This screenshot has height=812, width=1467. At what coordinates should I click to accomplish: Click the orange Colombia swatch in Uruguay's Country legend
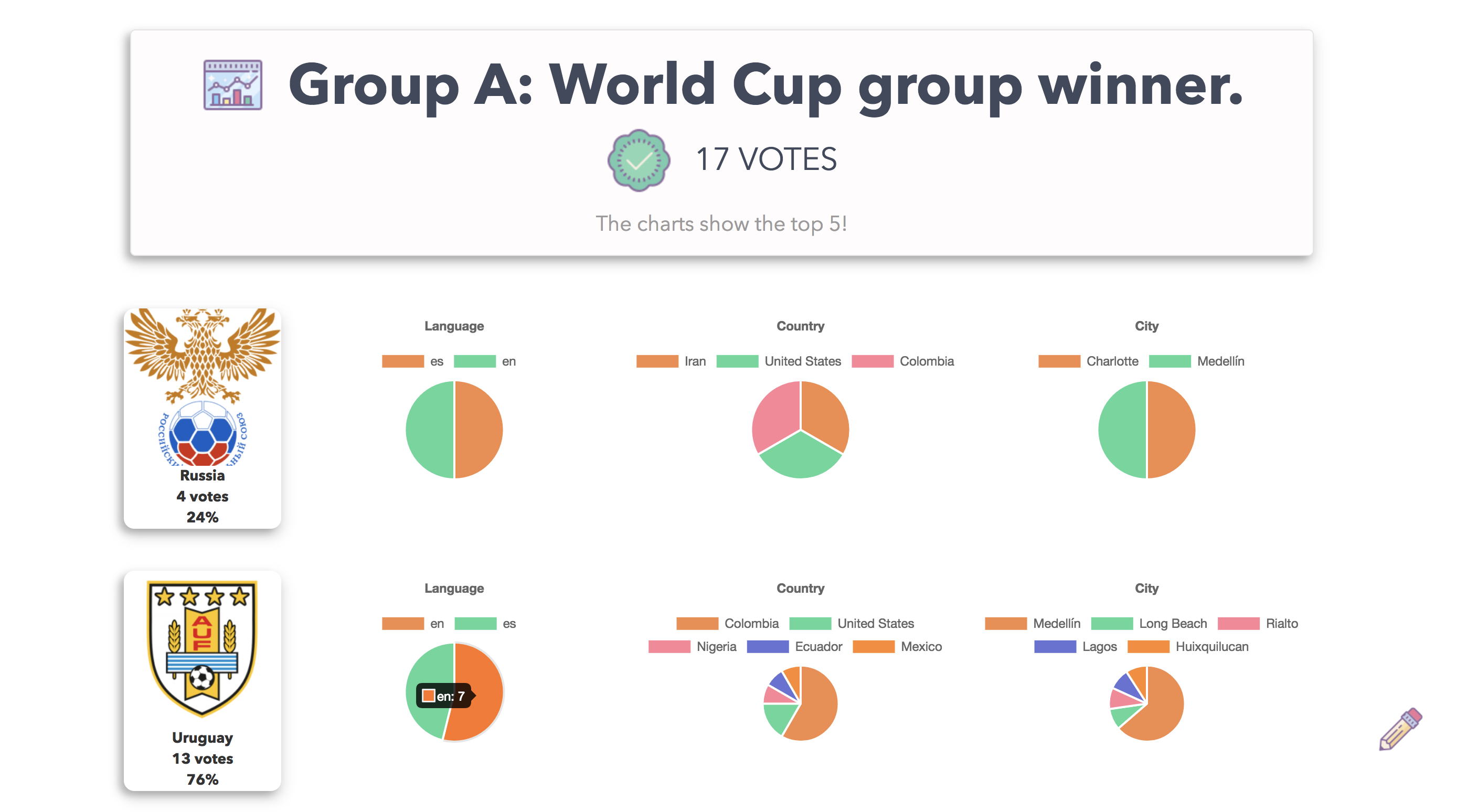697,623
